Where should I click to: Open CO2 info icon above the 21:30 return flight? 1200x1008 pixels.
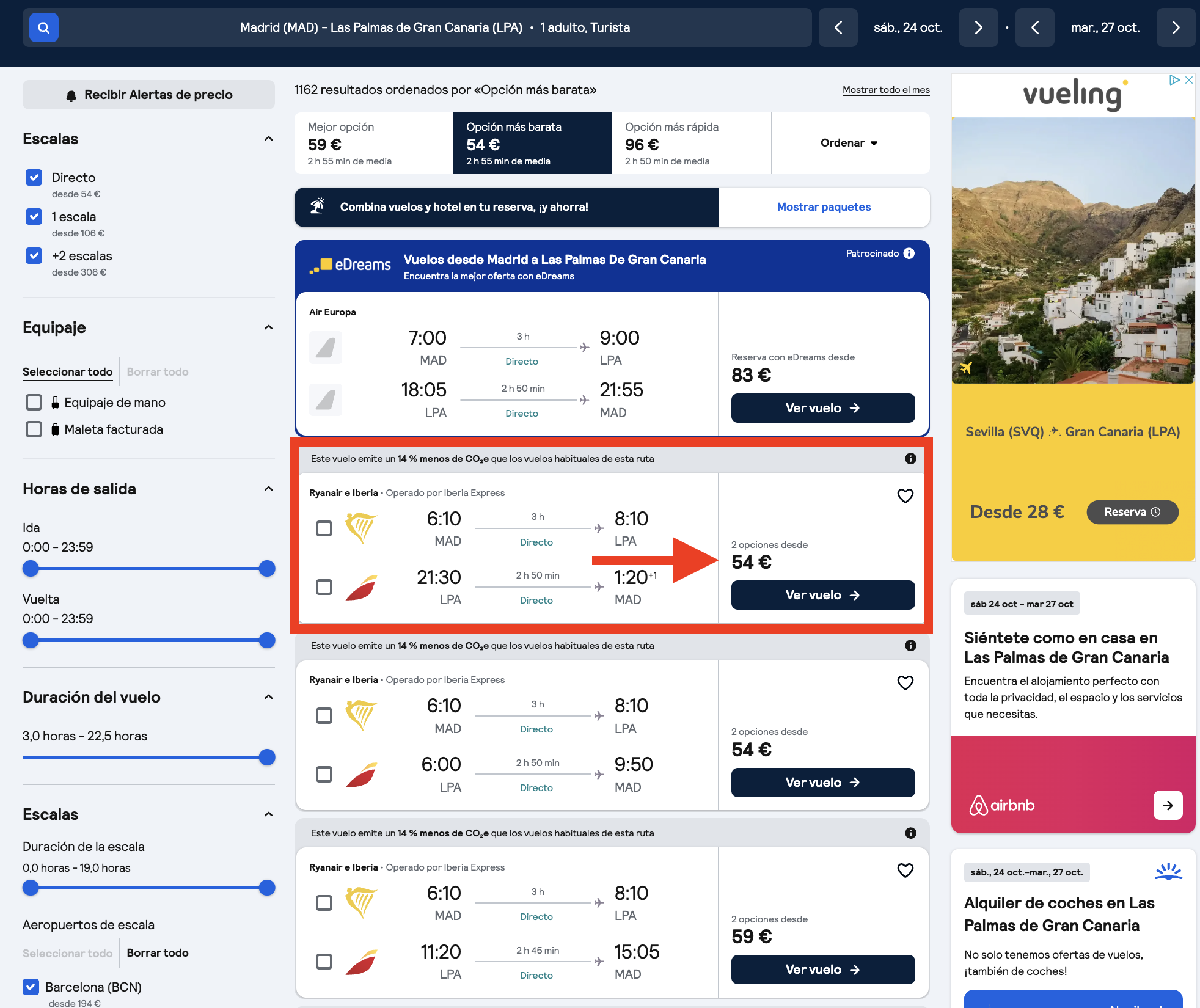click(x=910, y=459)
